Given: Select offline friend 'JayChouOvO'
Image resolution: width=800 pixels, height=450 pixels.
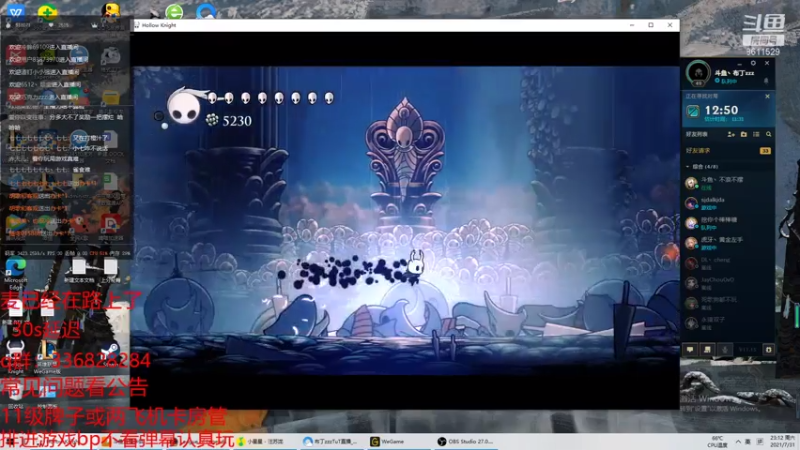Looking at the screenshot, I should tap(728, 283).
